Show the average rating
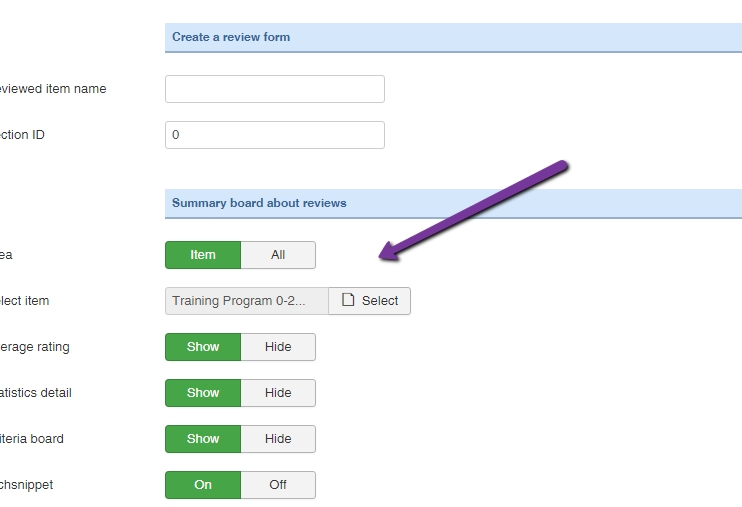The image size is (742, 507). (x=203, y=347)
